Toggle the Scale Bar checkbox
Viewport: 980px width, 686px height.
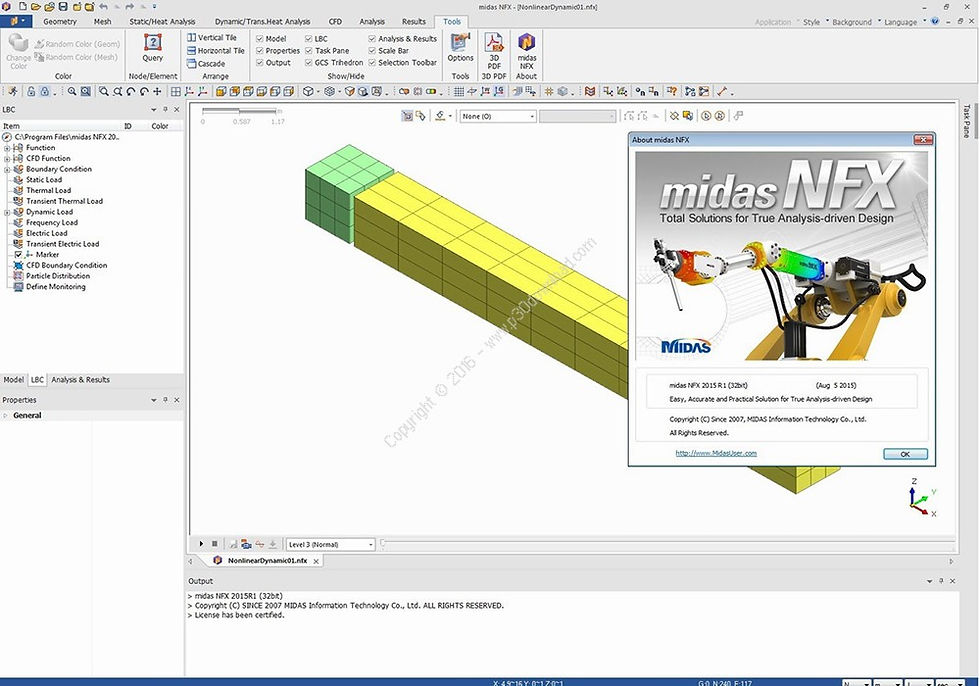[372, 51]
